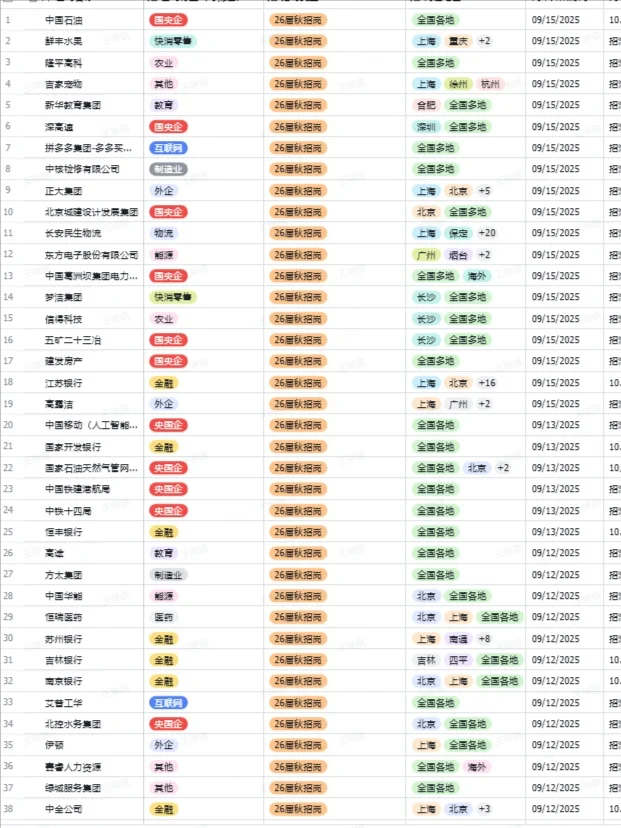Image resolution: width=621 pixels, height=828 pixels.
Task: Click the 教育 tag in 高途 row
Action: [164, 553]
